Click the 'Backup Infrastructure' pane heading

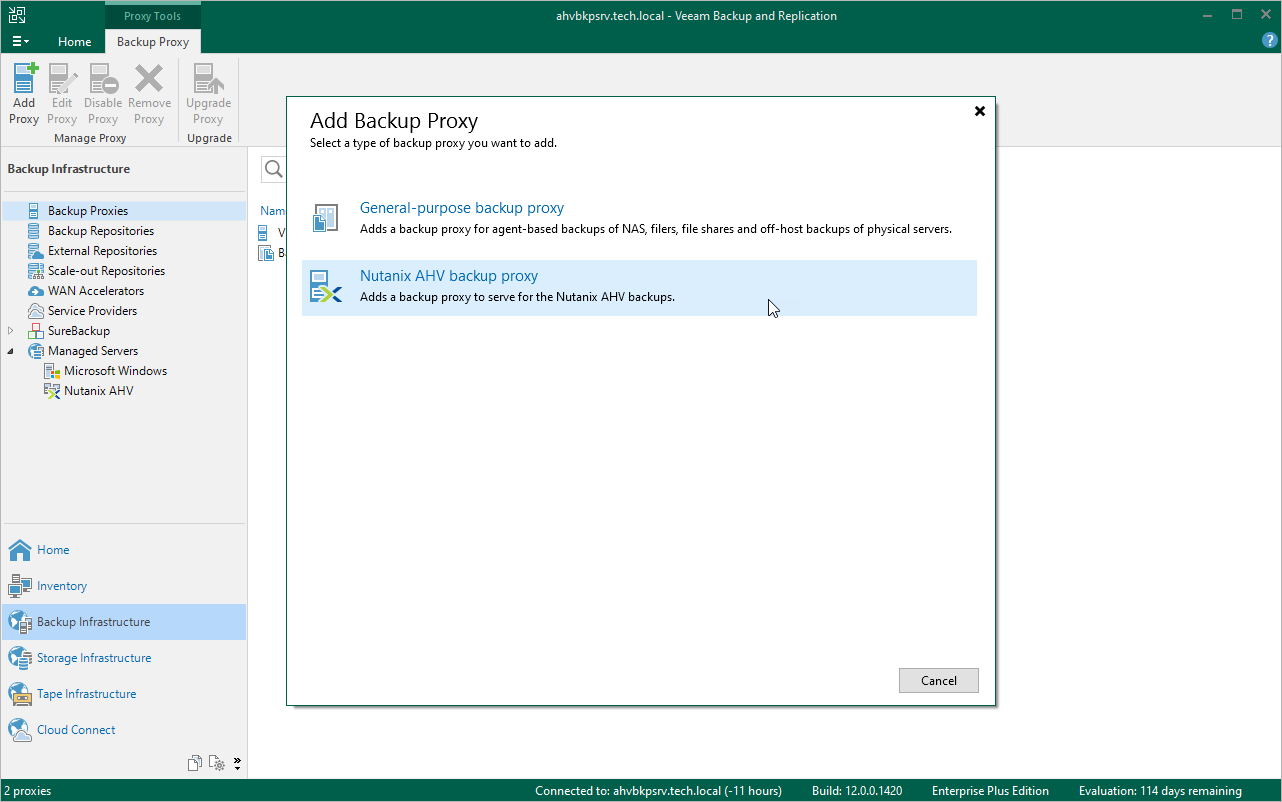[x=69, y=169]
